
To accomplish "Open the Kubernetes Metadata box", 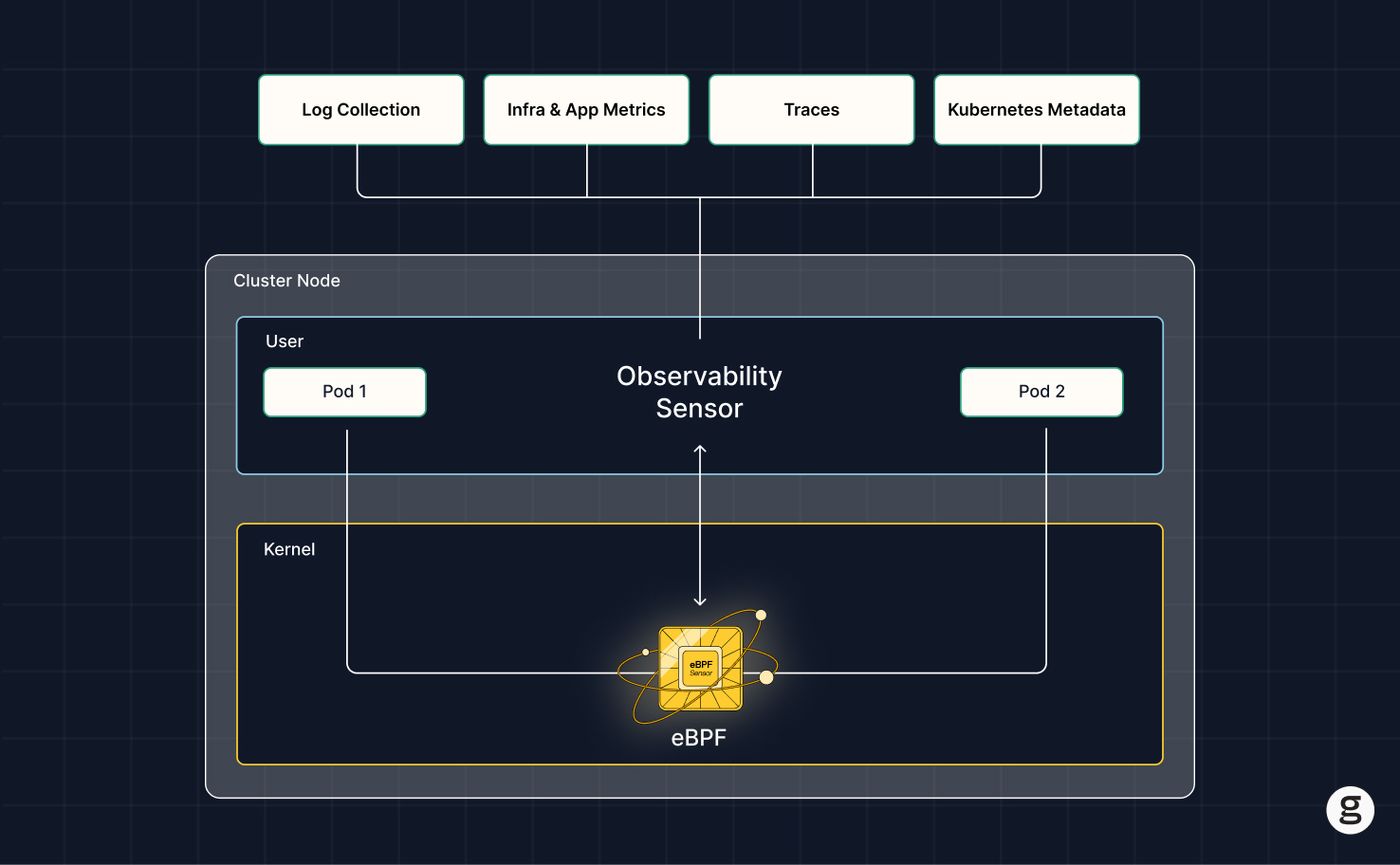I will pyautogui.click(x=1037, y=110).
